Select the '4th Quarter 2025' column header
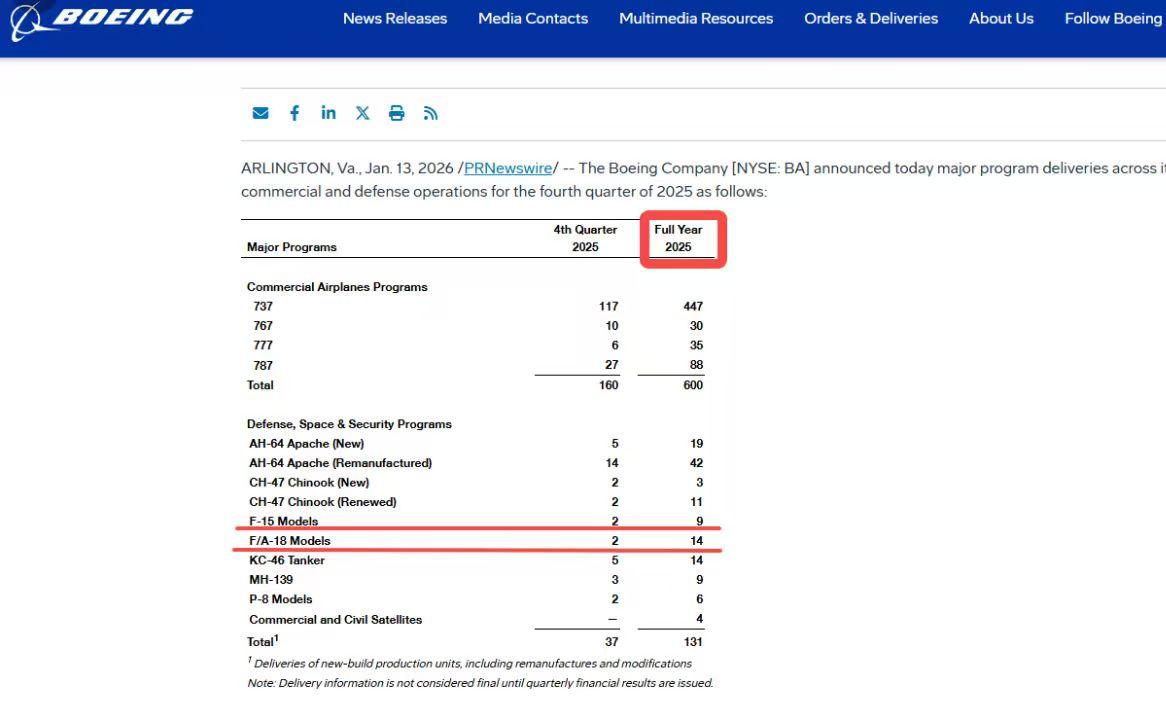This screenshot has width=1166, height=716. (585, 238)
